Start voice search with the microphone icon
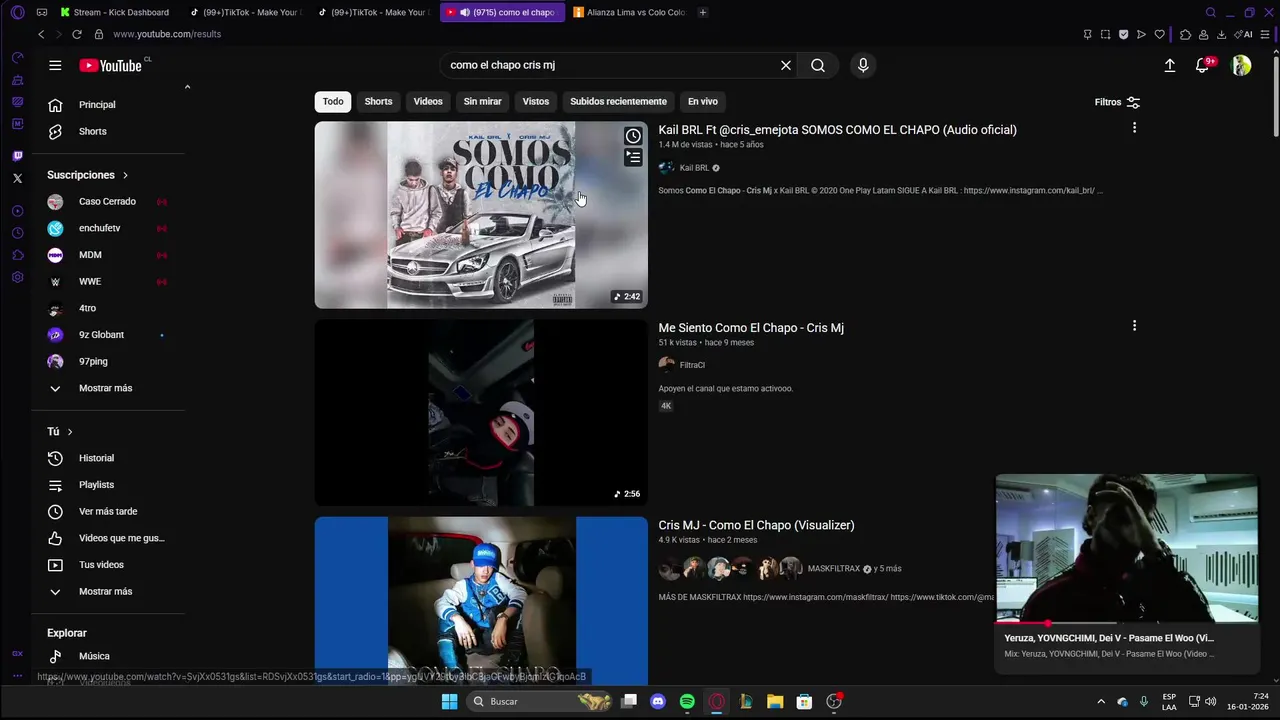The height and width of the screenshot is (720, 1280). (863, 65)
